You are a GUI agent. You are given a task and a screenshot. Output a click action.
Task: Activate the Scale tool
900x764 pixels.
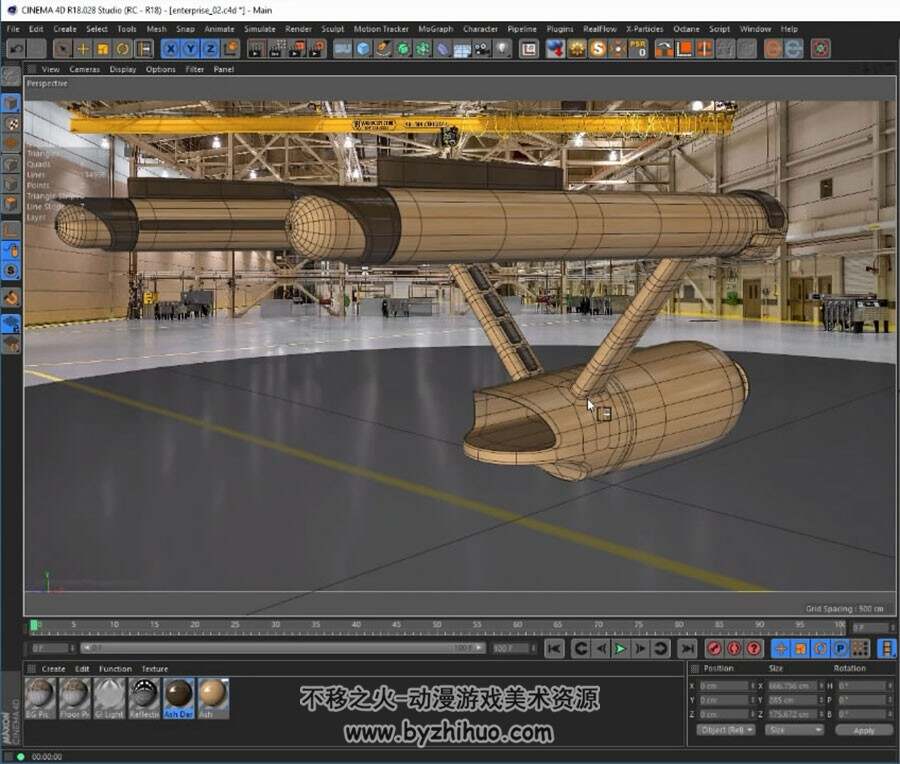click(103, 49)
